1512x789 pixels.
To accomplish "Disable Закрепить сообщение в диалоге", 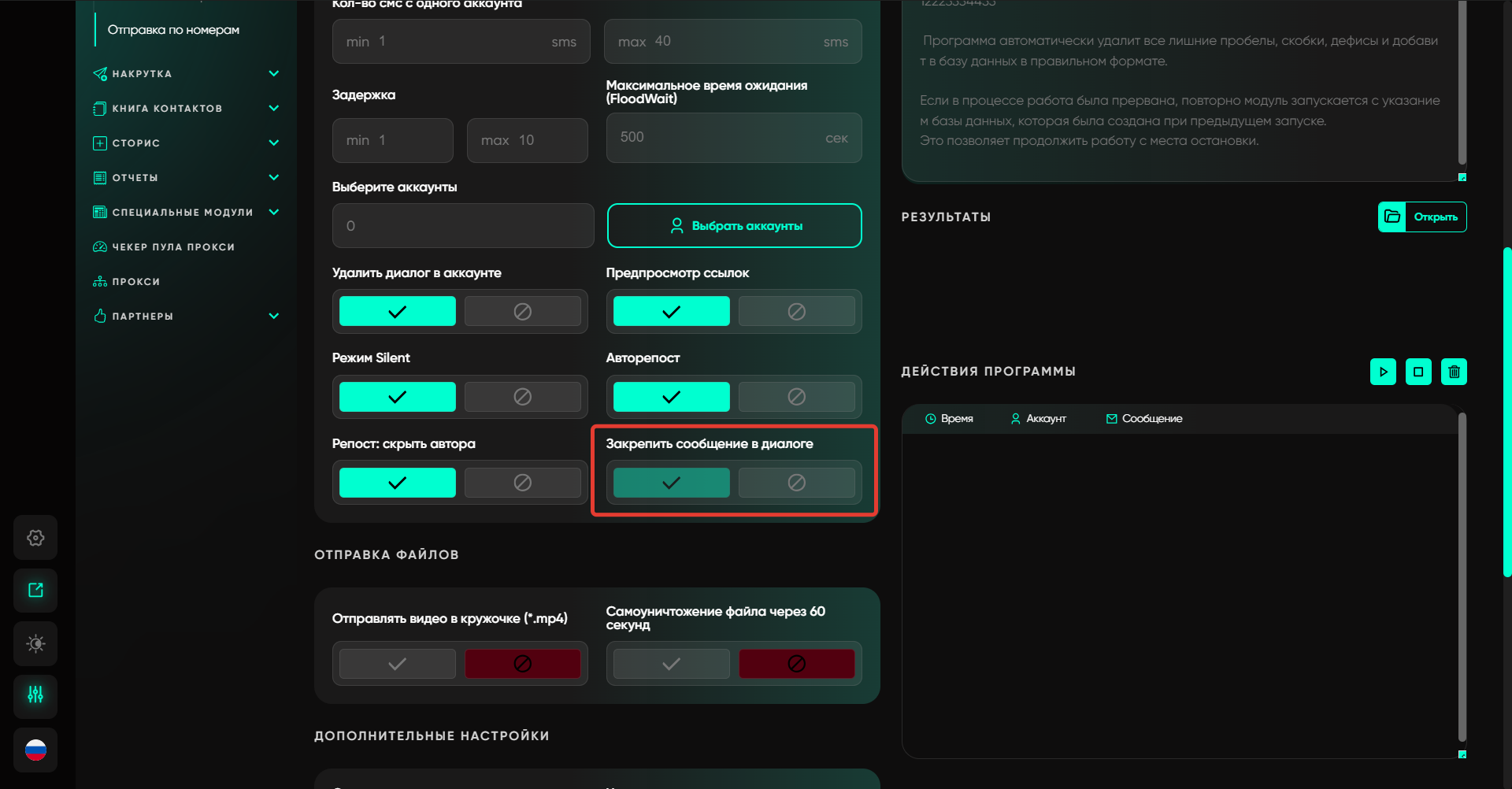I will click(x=796, y=483).
